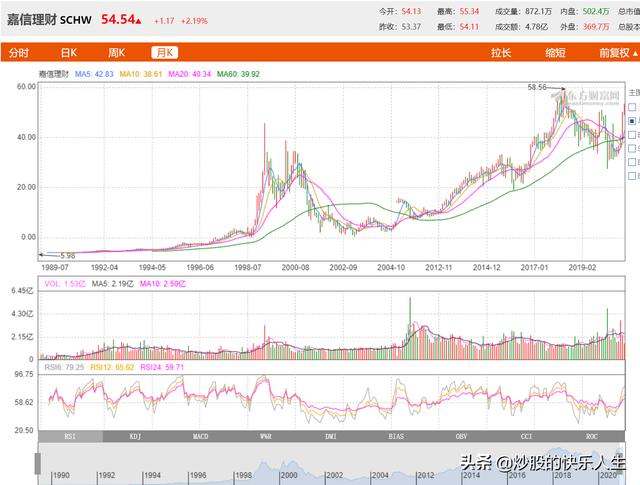The width and height of the screenshot is (640, 485).
Task: Click the MA10: 38.61 legend label
Action: [x=141, y=74]
